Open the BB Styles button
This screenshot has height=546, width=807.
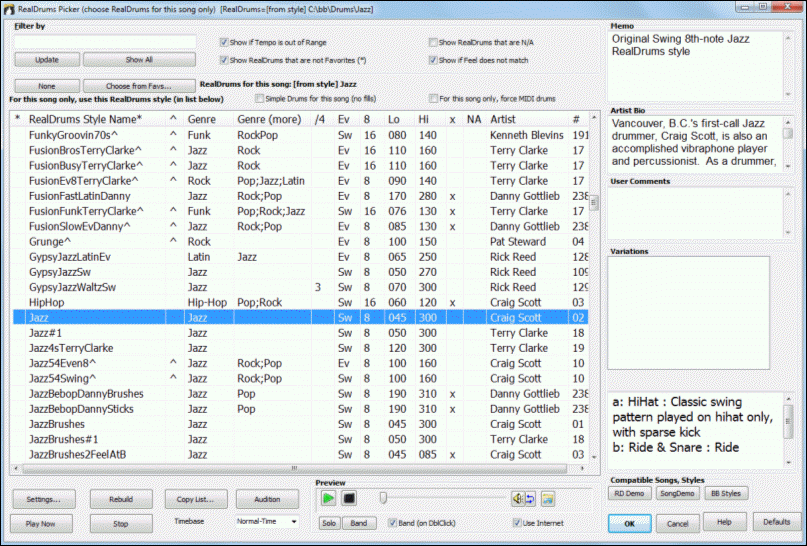point(726,493)
